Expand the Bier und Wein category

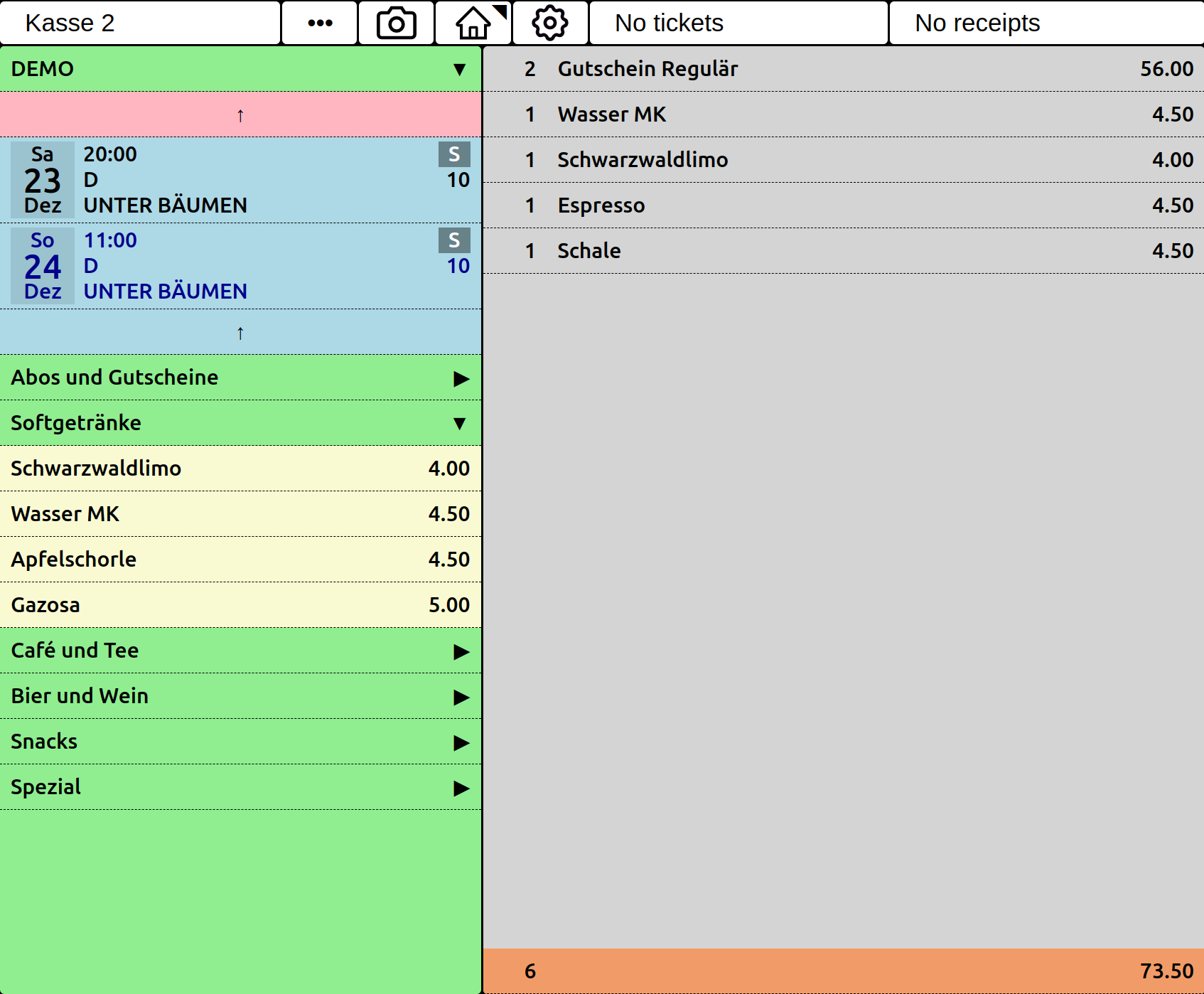point(240,696)
